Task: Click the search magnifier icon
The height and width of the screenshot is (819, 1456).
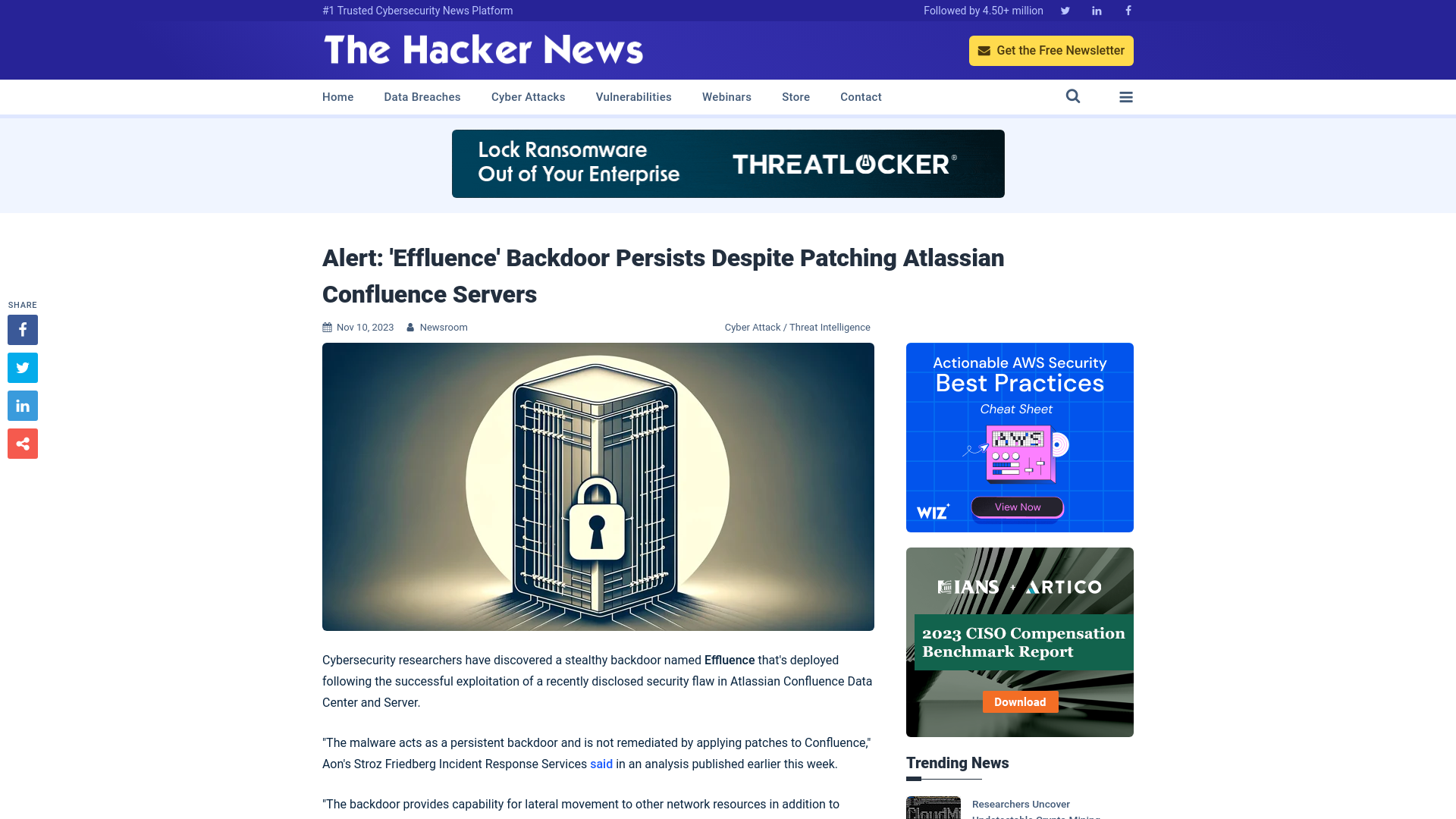Action: tap(1072, 96)
